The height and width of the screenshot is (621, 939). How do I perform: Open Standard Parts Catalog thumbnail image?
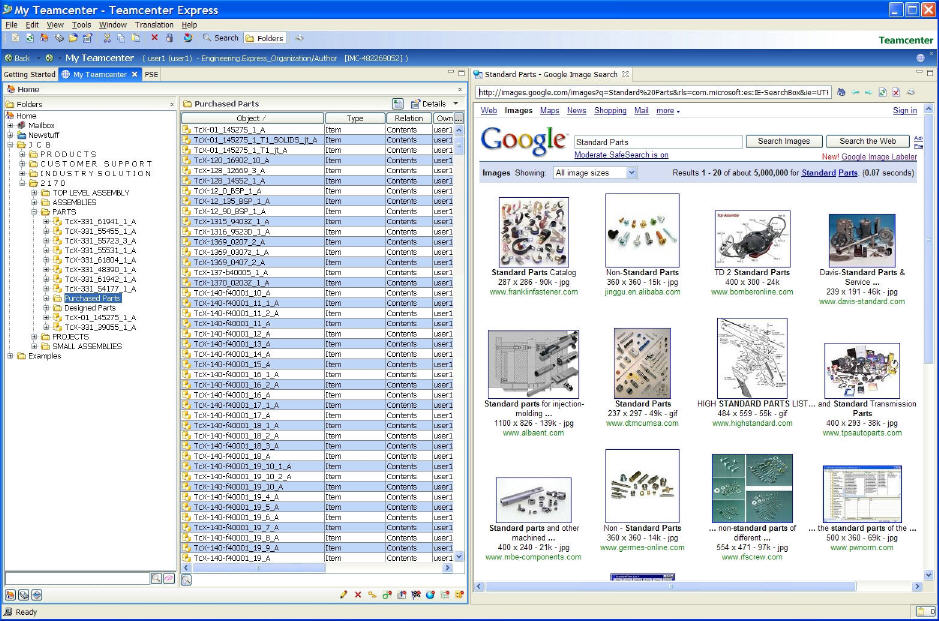[x=534, y=232]
